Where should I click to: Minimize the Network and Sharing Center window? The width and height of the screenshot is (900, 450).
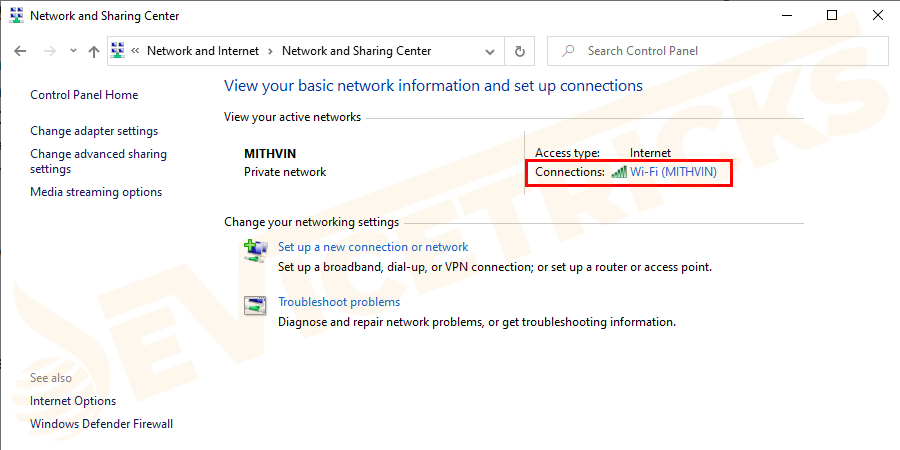point(786,15)
